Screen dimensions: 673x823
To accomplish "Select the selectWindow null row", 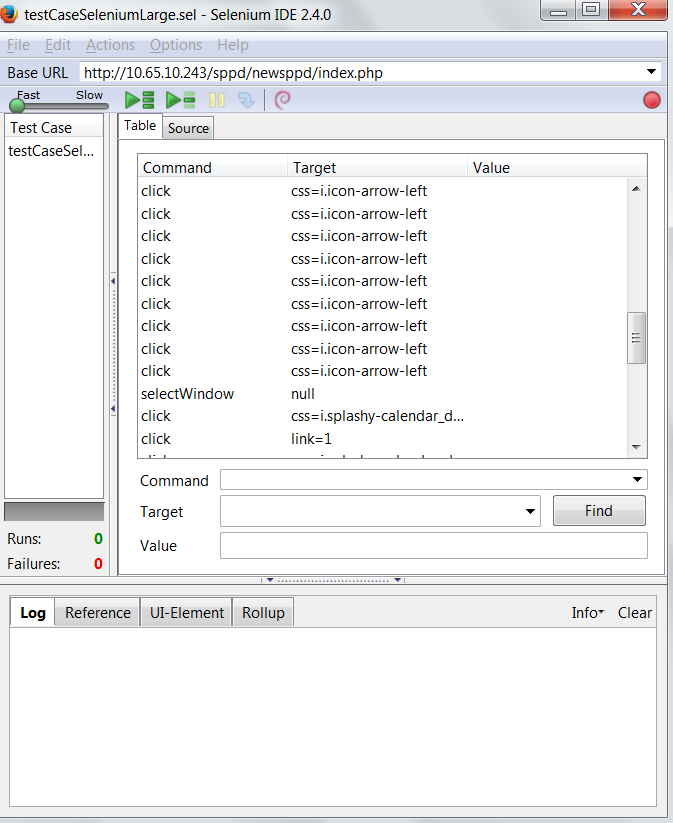I will pos(383,394).
